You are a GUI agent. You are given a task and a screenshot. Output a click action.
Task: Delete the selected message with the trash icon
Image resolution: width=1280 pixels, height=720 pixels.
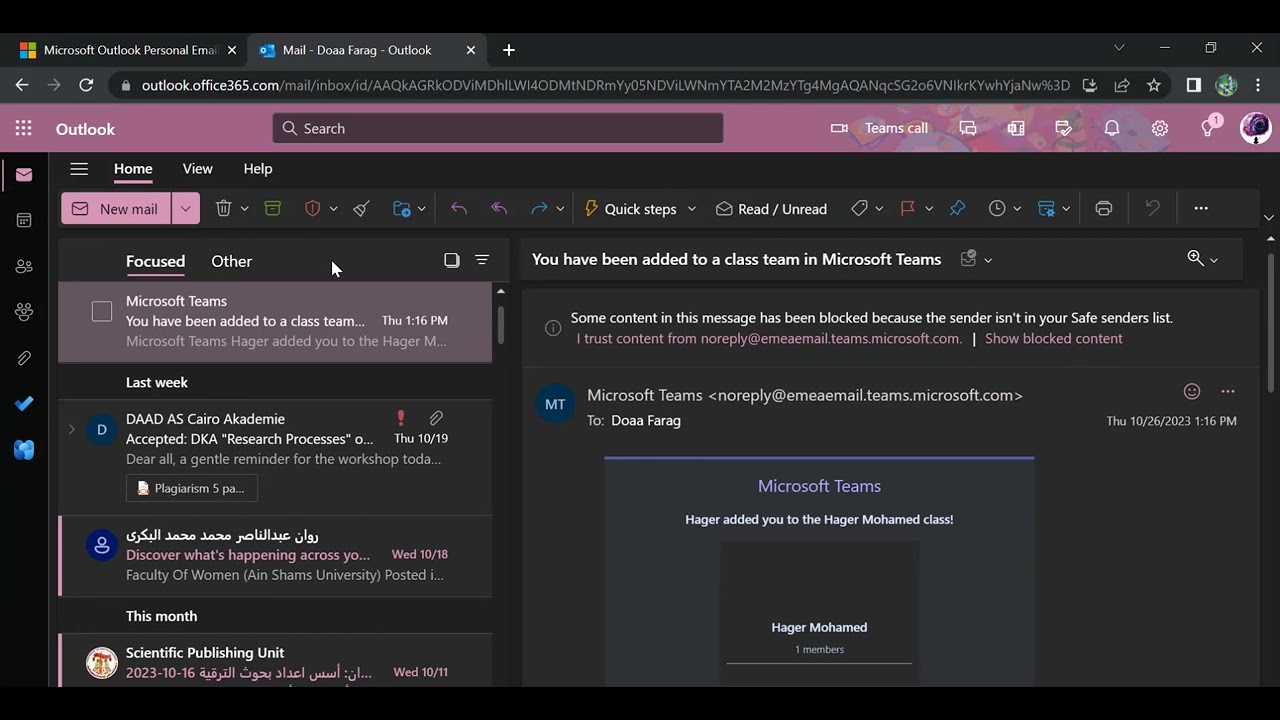tap(223, 208)
